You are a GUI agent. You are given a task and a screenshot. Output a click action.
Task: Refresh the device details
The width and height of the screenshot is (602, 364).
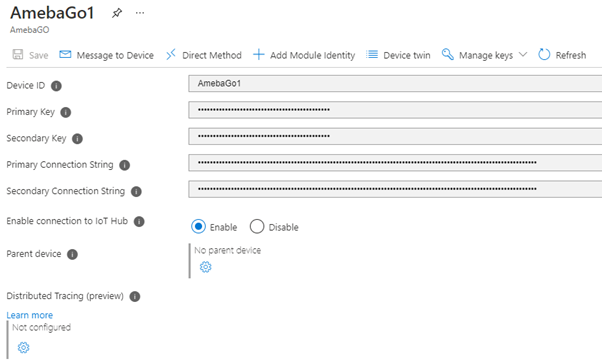click(562, 55)
